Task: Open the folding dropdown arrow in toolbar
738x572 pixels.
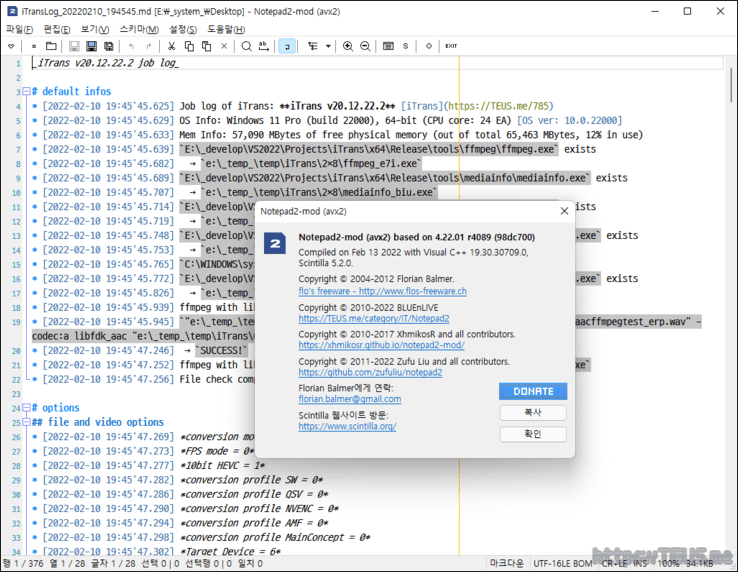Action: [x=328, y=46]
